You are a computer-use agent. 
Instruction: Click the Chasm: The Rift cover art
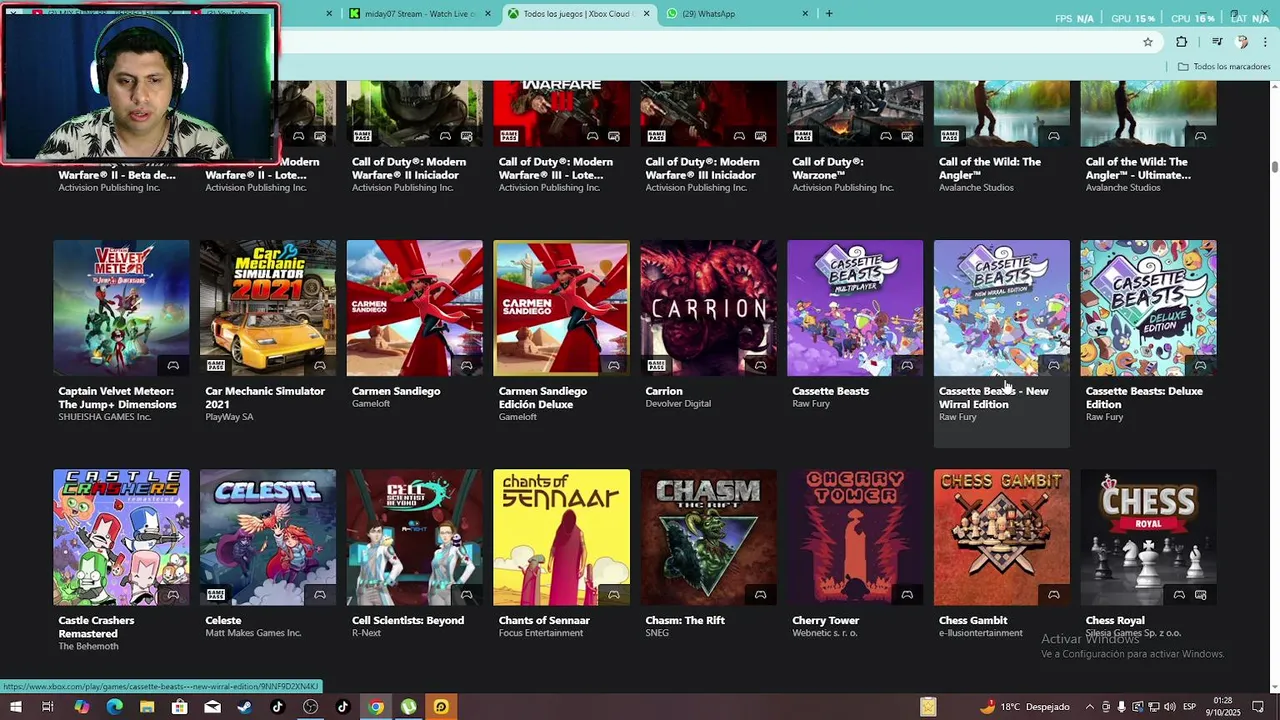point(708,537)
